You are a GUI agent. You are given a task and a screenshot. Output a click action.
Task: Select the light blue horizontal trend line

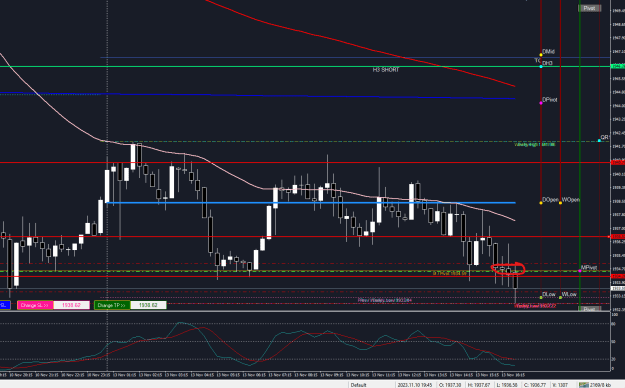pyautogui.click(x=311, y=203)
